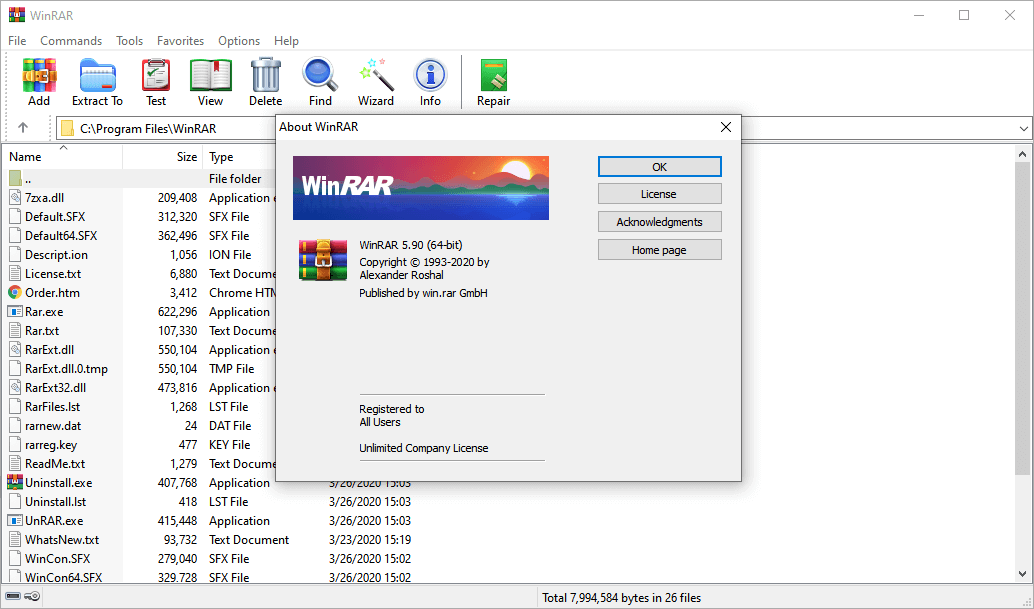Select the Default.SFX file

tap(55, 216)
